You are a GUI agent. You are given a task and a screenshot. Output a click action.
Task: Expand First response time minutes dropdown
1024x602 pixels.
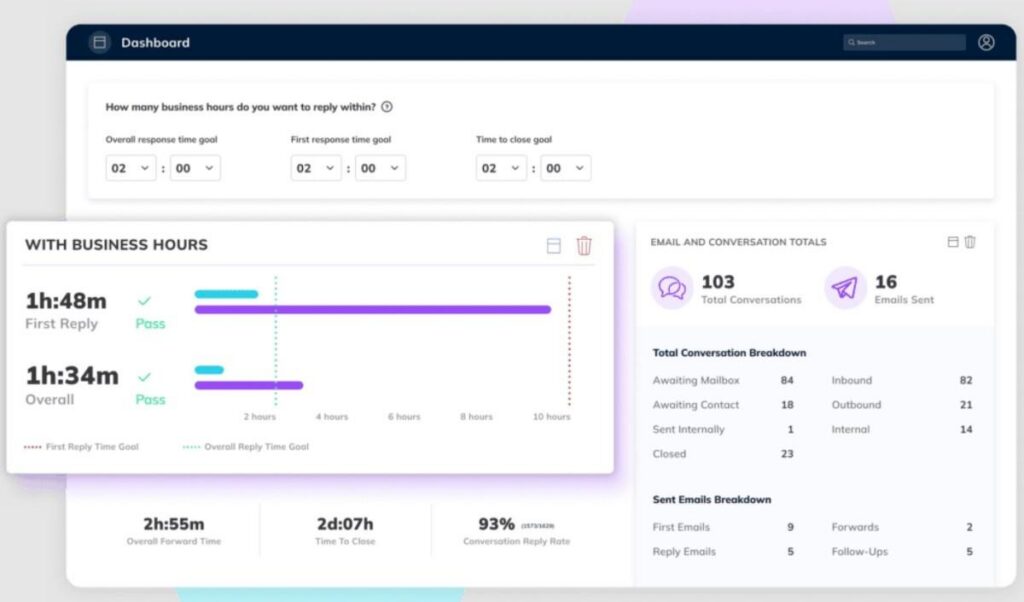click(380, 168)
